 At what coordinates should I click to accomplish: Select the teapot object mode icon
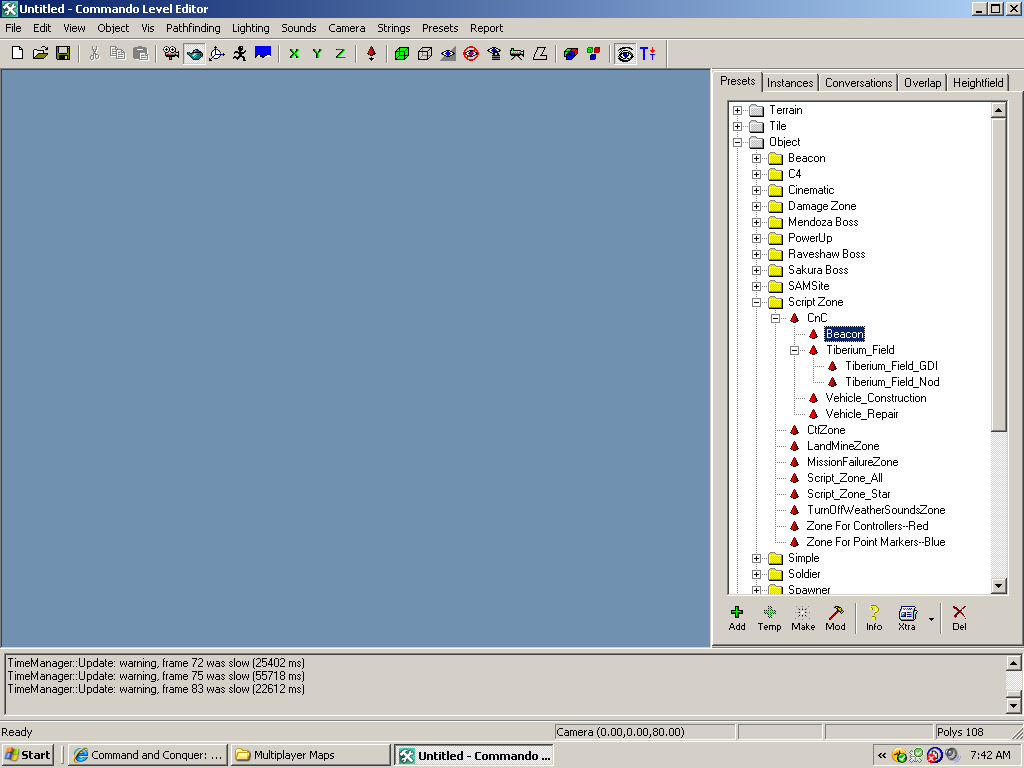(x=194, y=53)
